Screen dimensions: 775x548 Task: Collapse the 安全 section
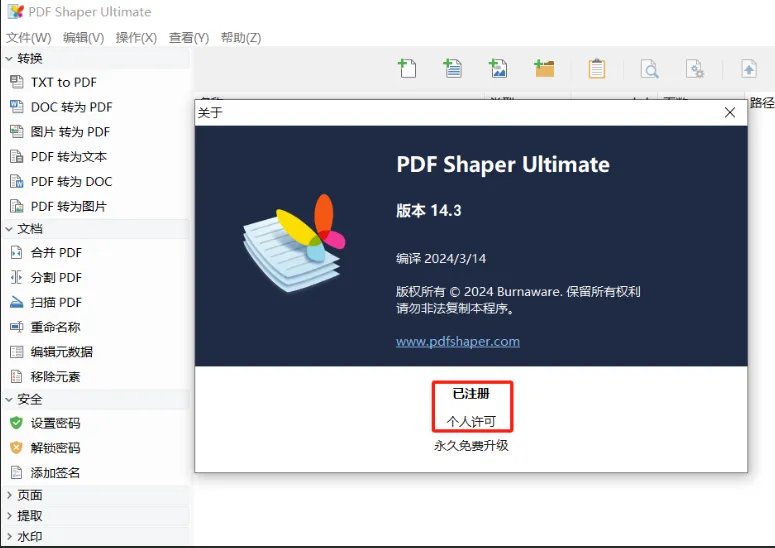pyautogui.click(x=9, y=399)
